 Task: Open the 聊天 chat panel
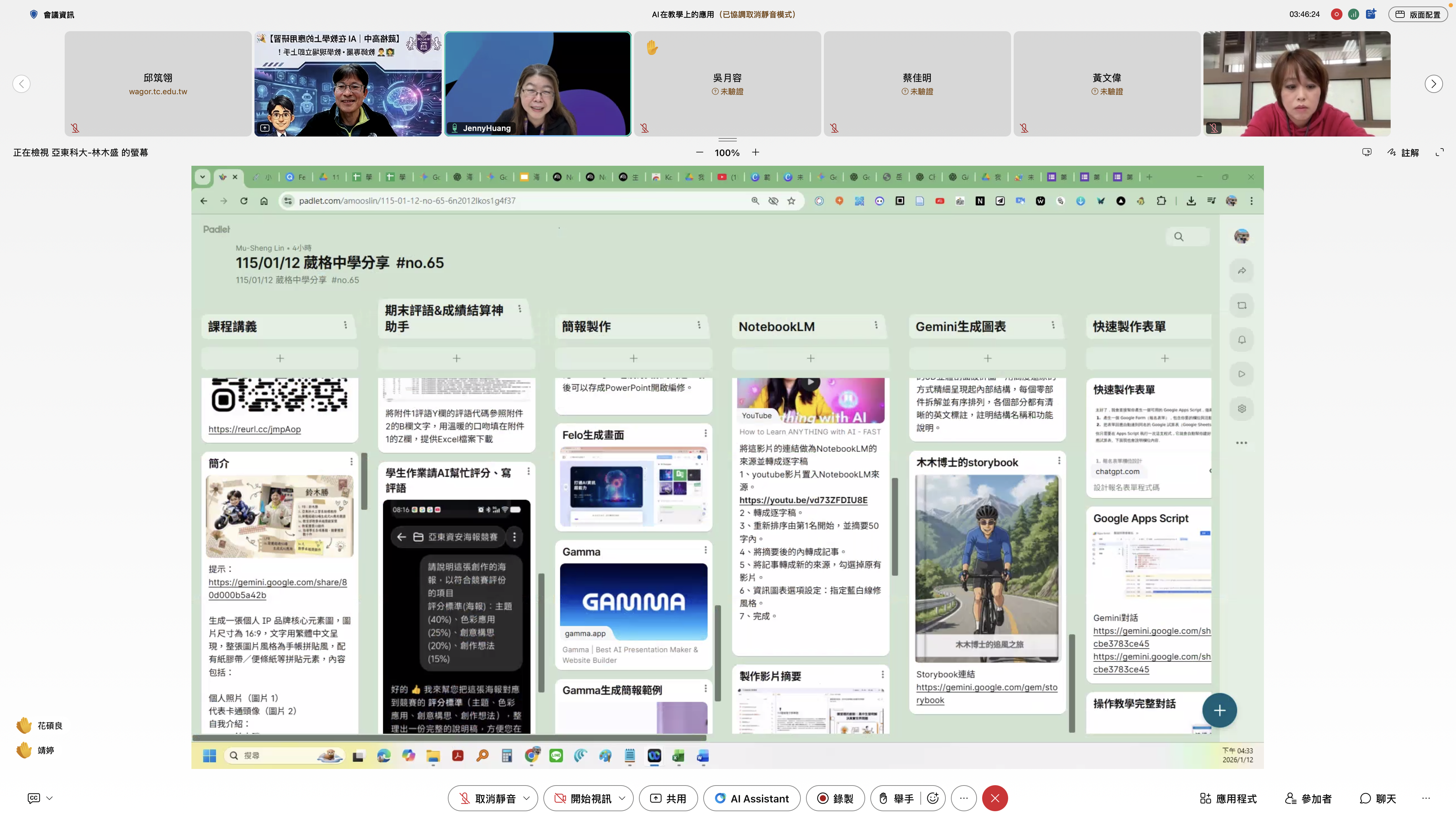tap(1378, 798)
